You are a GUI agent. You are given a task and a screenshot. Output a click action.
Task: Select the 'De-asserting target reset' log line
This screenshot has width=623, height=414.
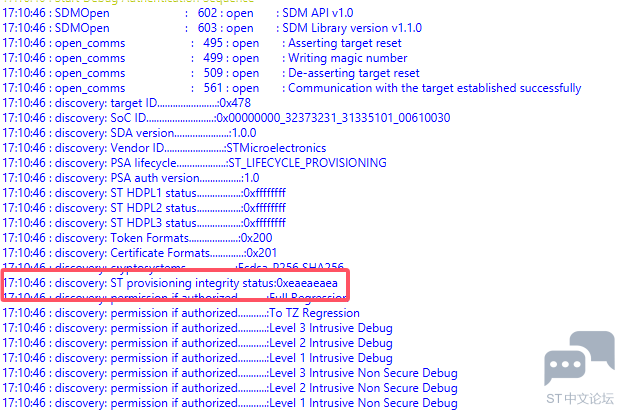point(211,74)
